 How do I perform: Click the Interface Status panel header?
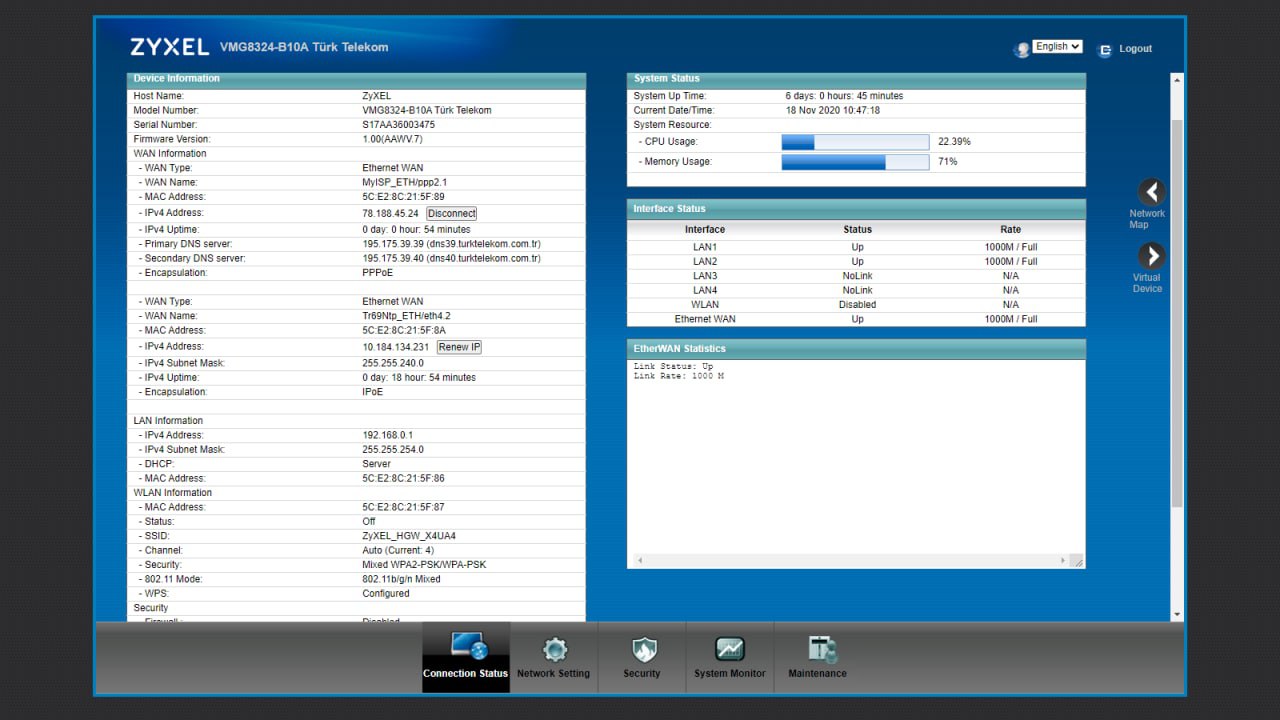(x=856, y=209)
